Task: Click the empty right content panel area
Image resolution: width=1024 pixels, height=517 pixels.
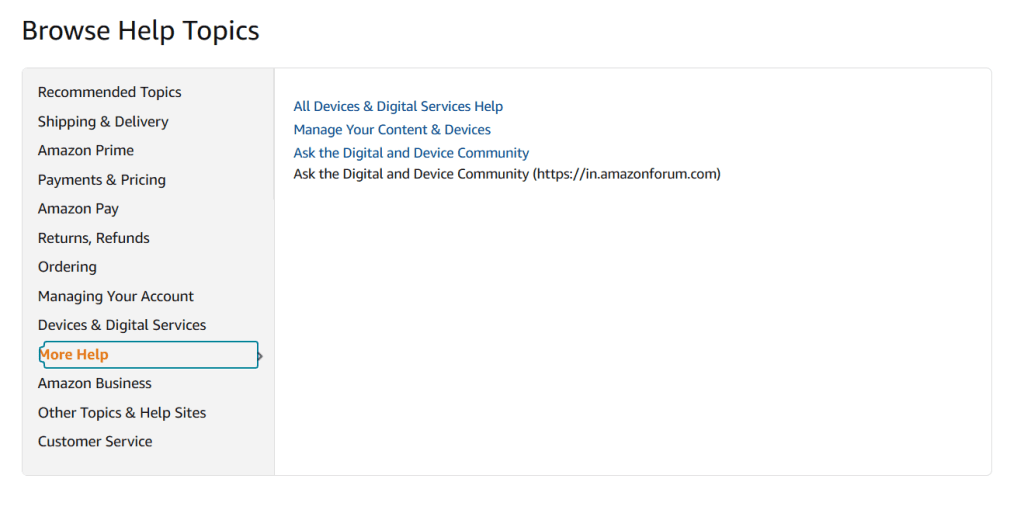Action: [x=632, y=326]
